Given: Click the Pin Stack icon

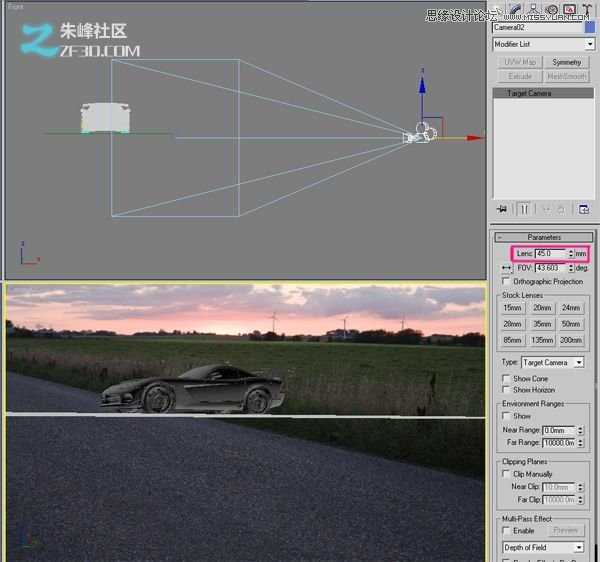Looking at the screenshot, I should pyautogui.click(x=502, y=209).
